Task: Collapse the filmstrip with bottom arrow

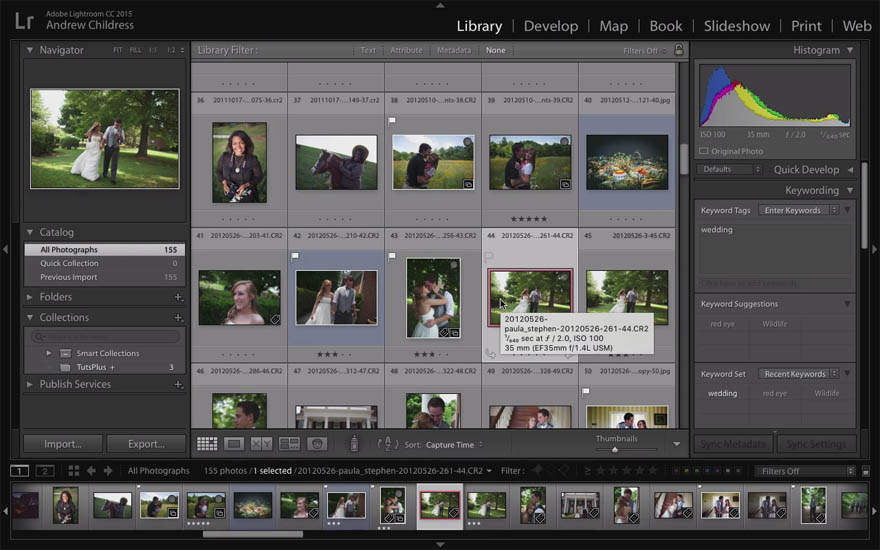Action: (440, 544)
